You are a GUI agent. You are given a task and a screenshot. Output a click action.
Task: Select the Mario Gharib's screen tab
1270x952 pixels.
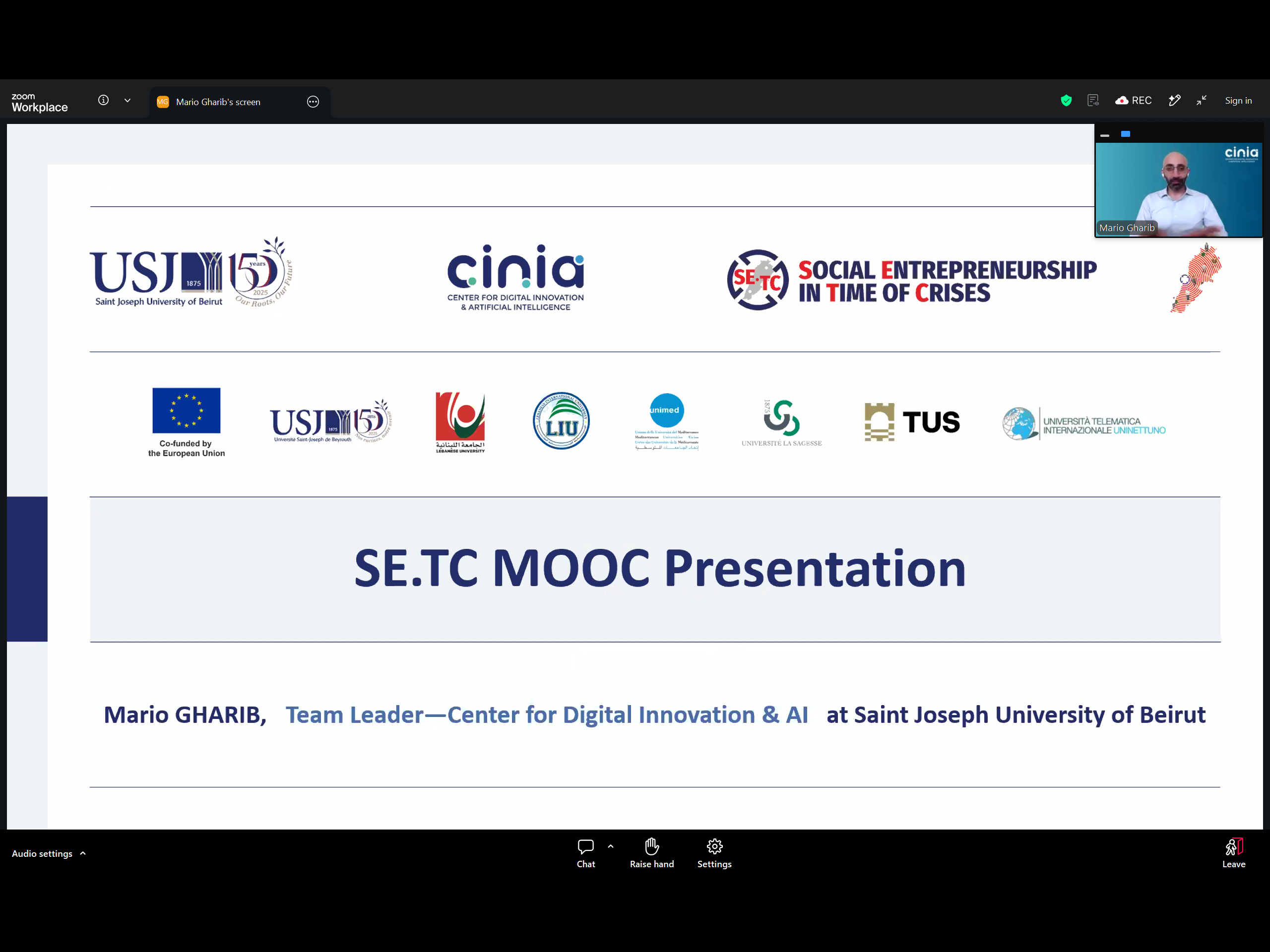(x=240, y=102)
